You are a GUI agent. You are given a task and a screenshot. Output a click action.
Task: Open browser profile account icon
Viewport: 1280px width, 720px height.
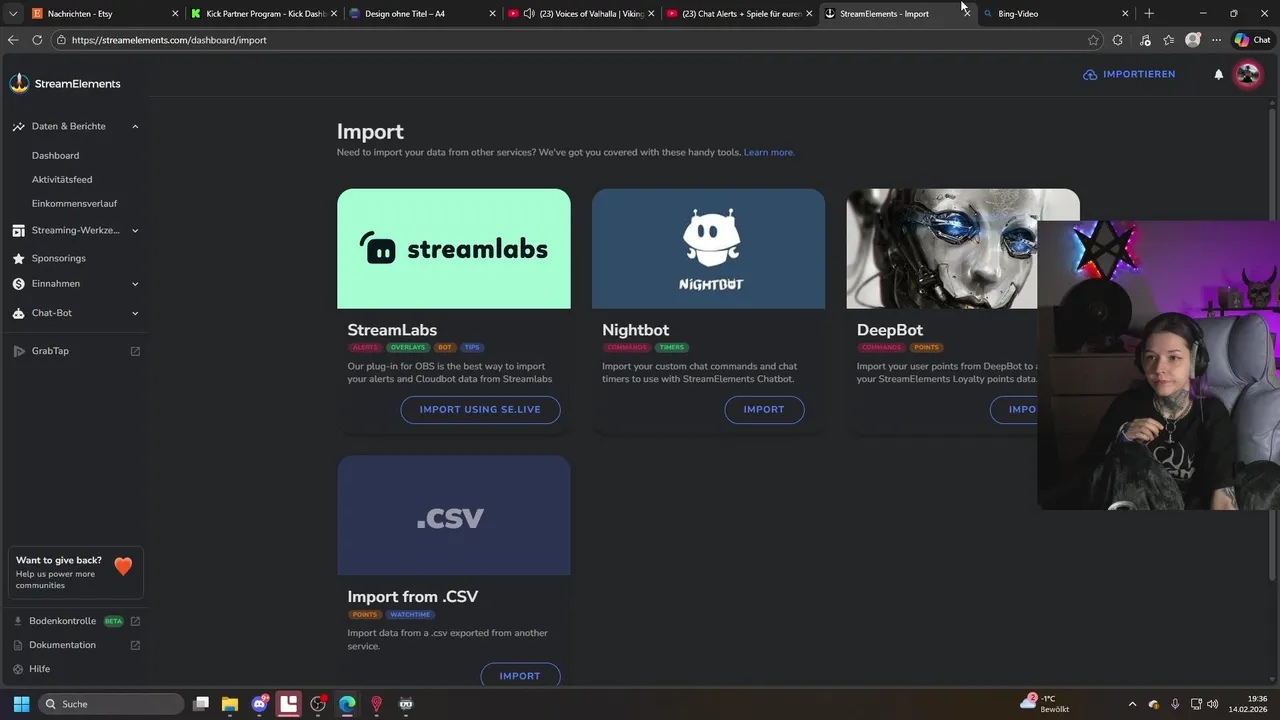(x=1192, y=40)
